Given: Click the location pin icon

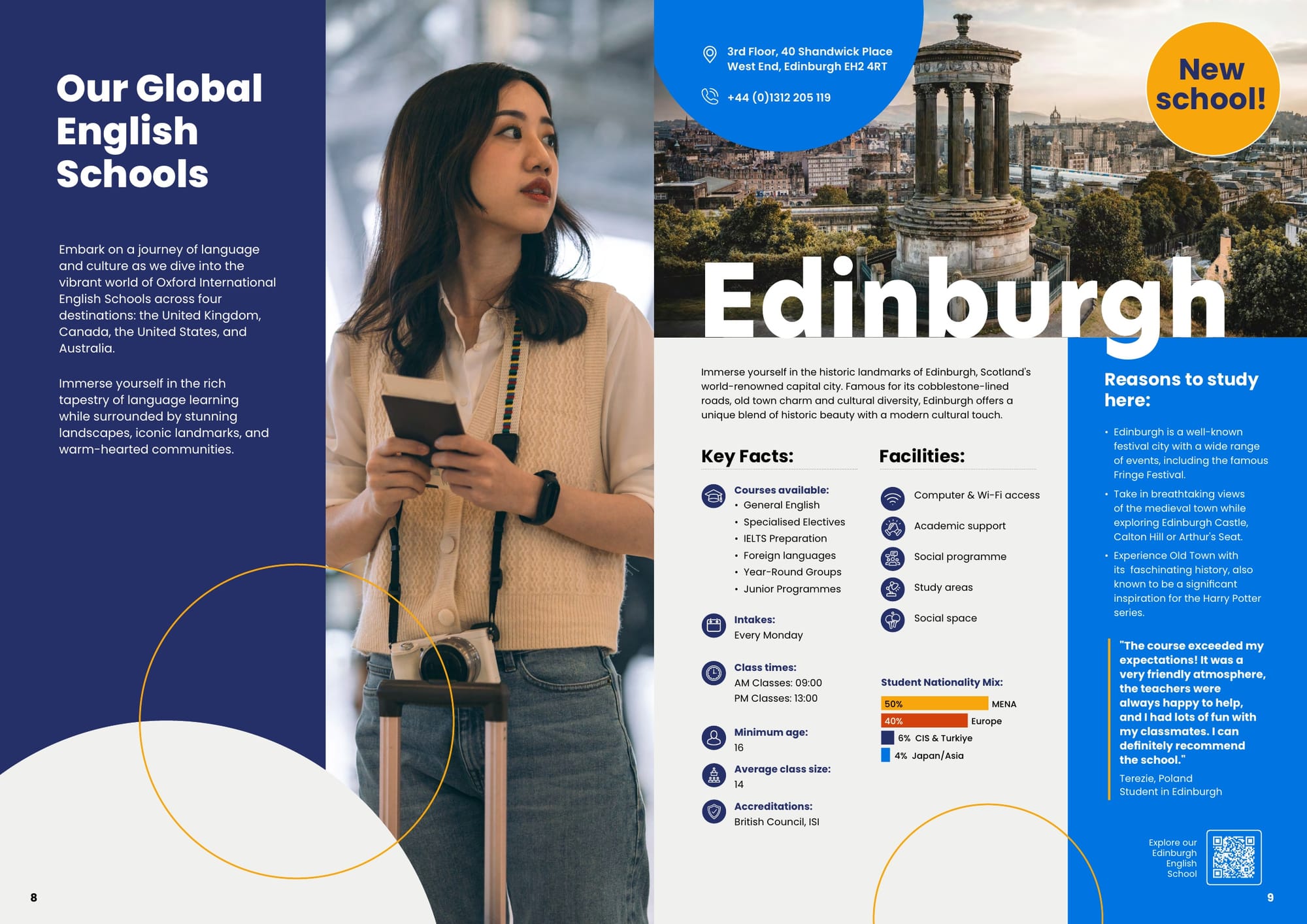Looking at the screenshot, I should 709,54.
